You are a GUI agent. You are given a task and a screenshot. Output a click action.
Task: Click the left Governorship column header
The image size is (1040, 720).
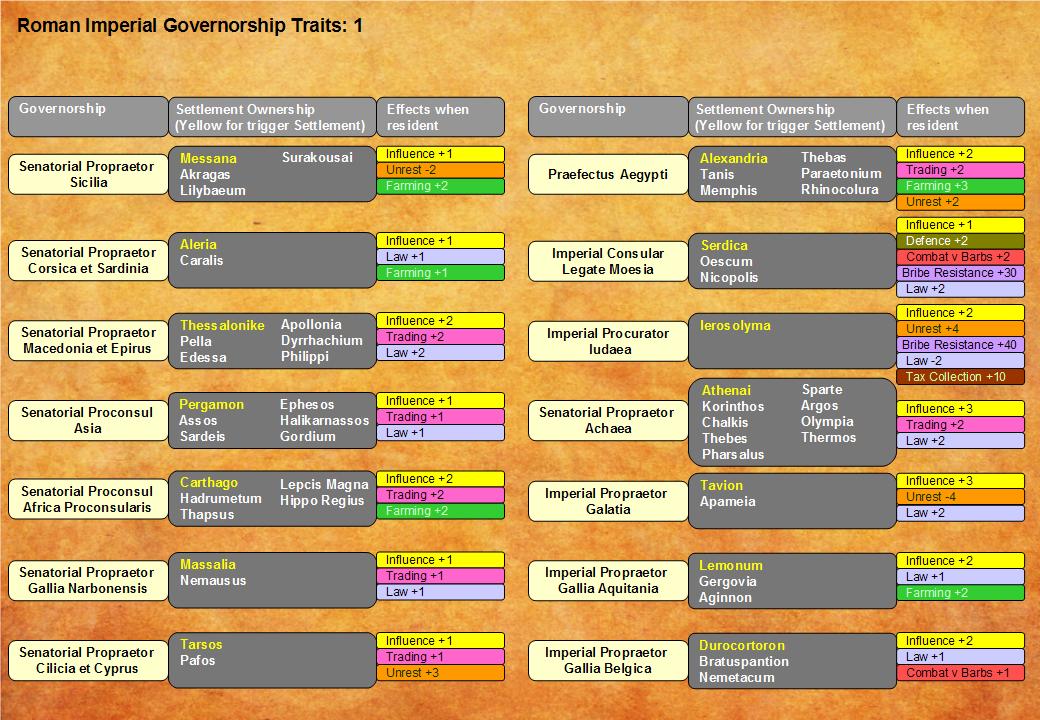click(88, 117)
